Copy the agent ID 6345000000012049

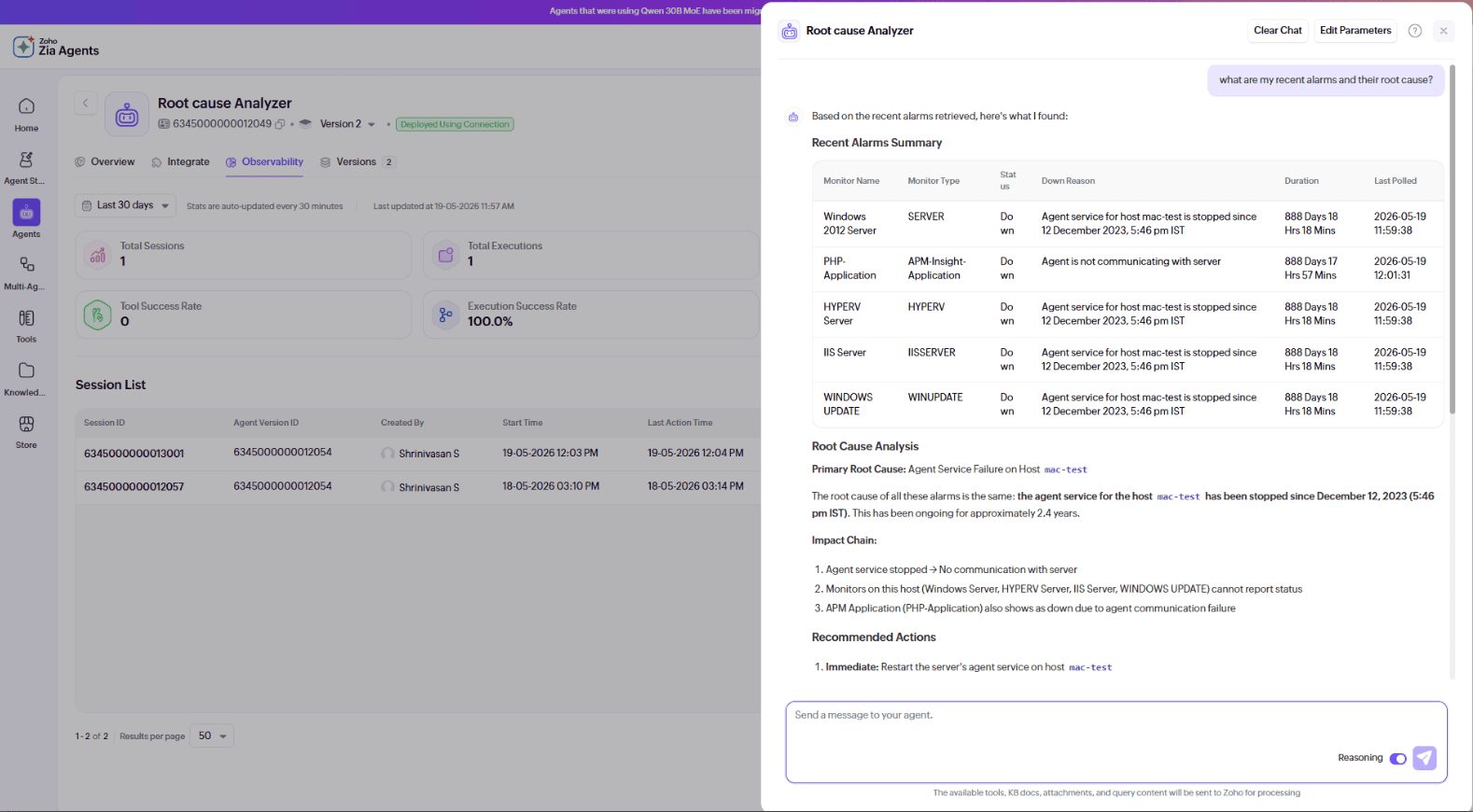point(280,124)
